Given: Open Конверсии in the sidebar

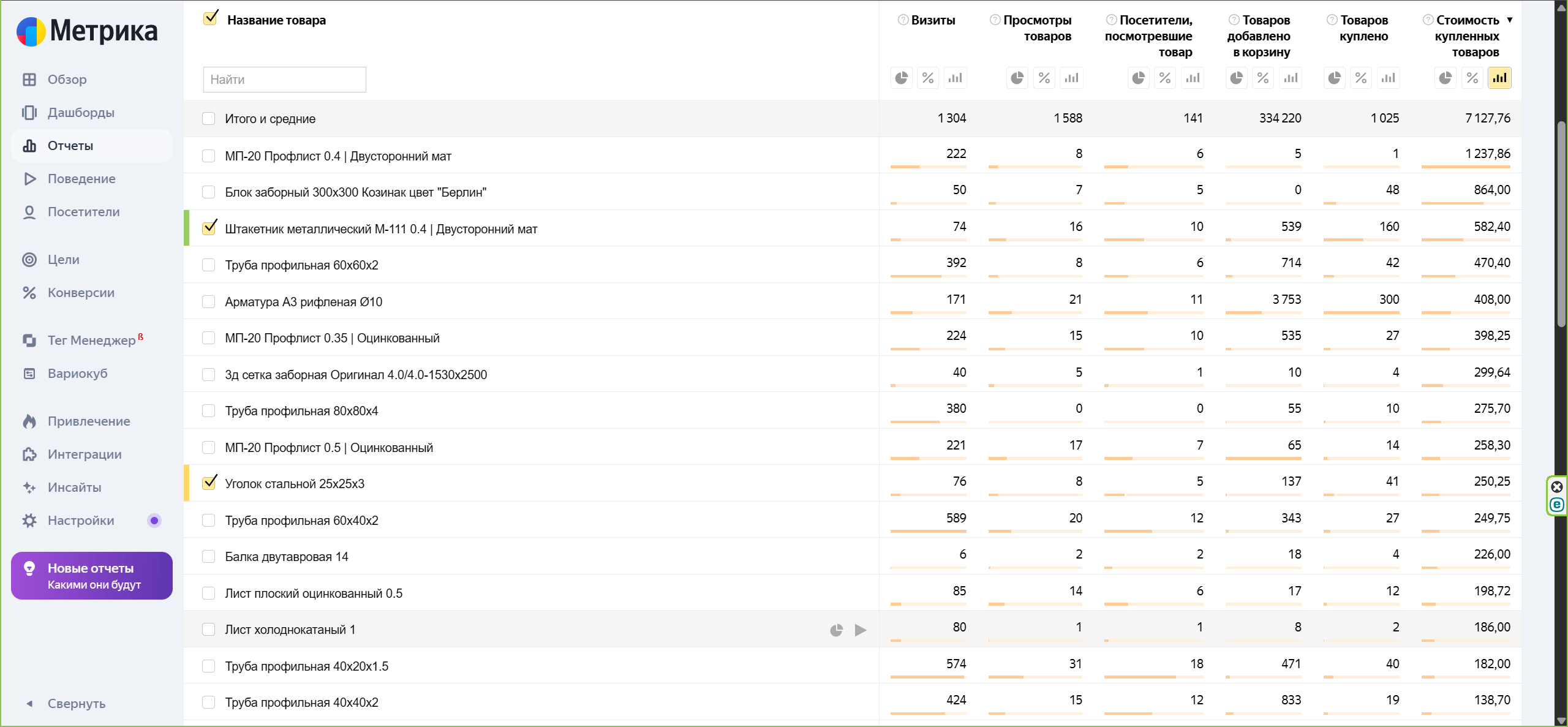Looking at the screenshot, I should (x=81, y=293).
